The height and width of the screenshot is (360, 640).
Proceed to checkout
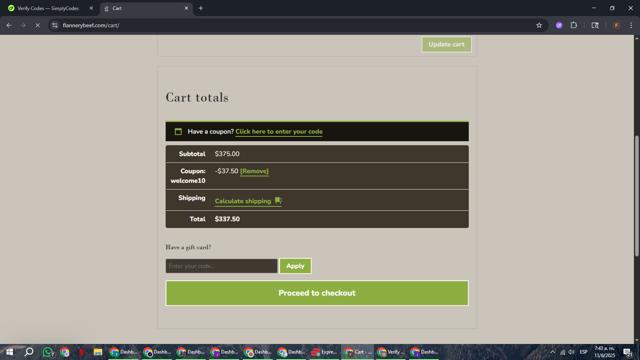point(317,293)
